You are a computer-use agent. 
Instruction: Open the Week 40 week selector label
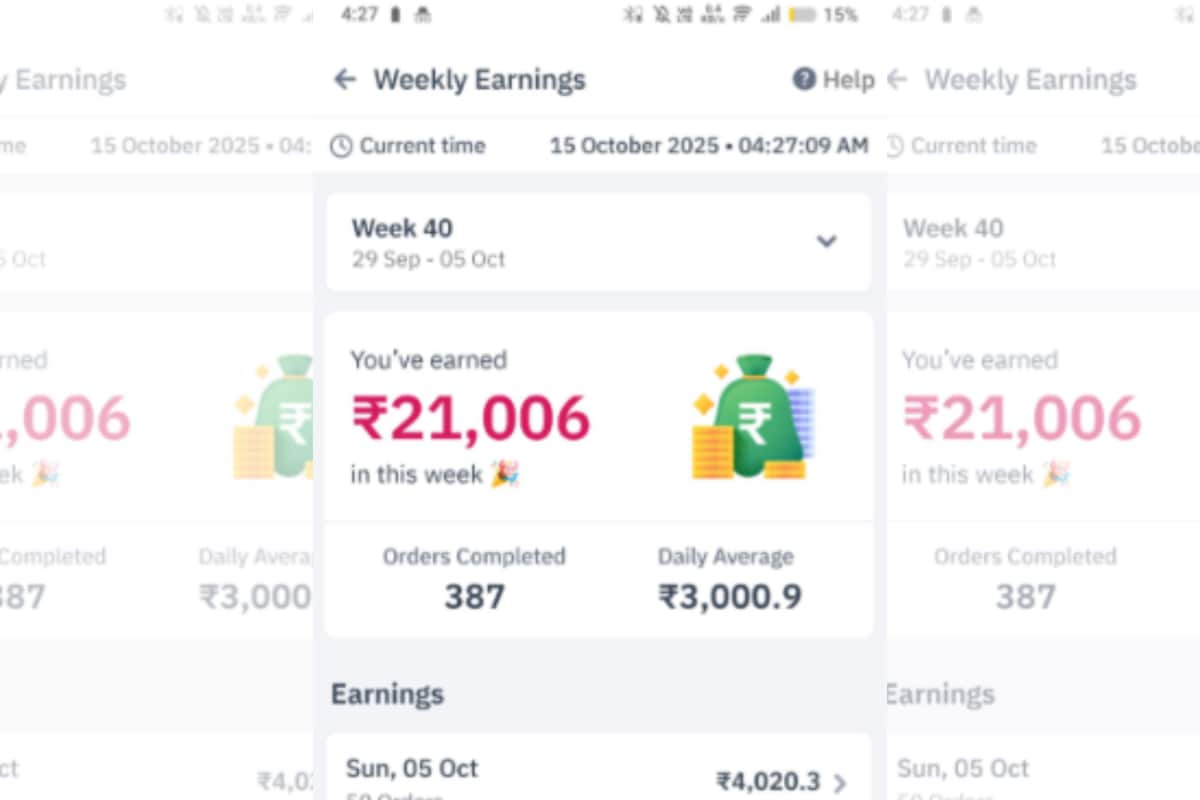coord(402,228)
